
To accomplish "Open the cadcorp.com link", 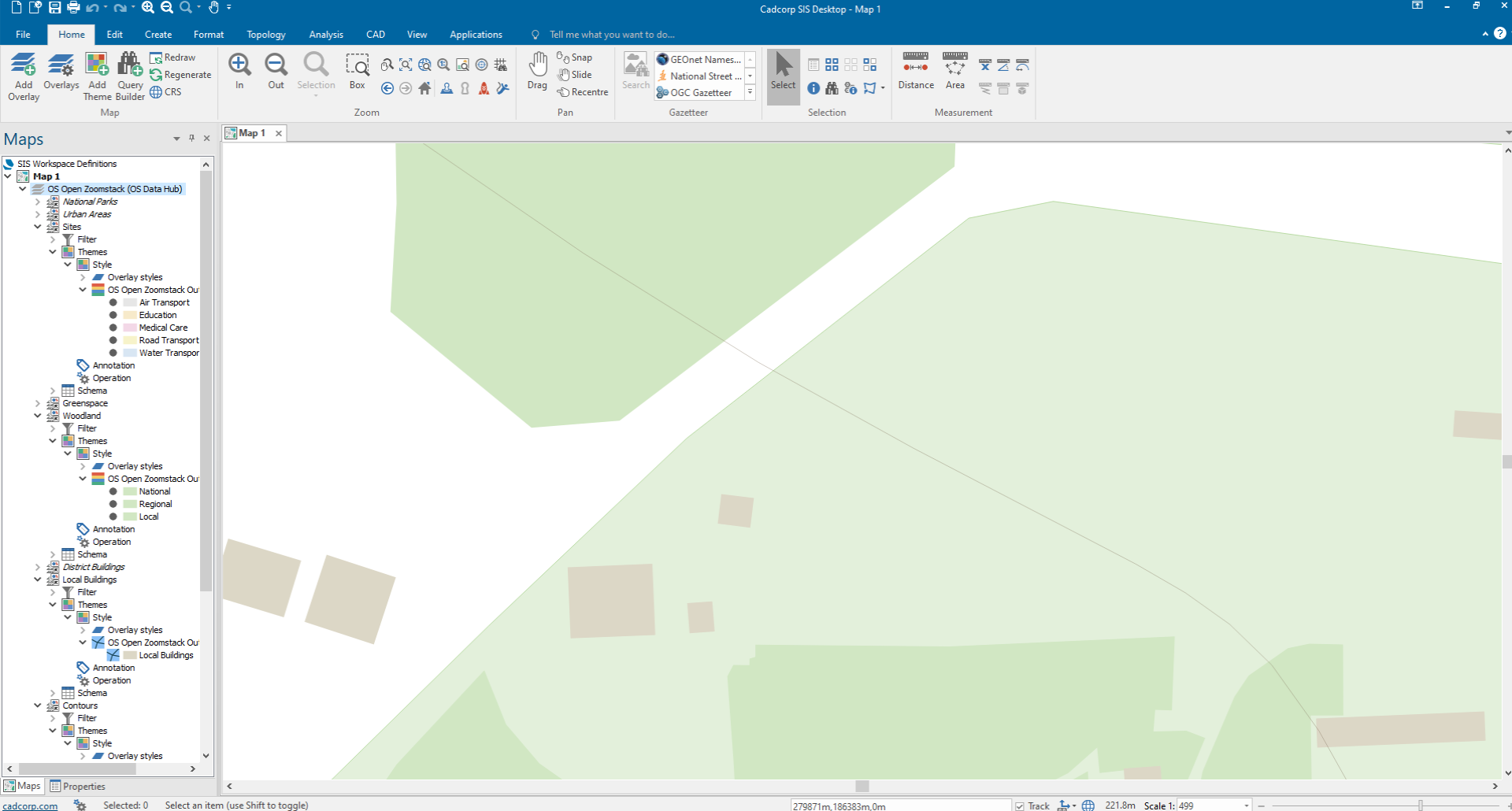I will point(31,805).
